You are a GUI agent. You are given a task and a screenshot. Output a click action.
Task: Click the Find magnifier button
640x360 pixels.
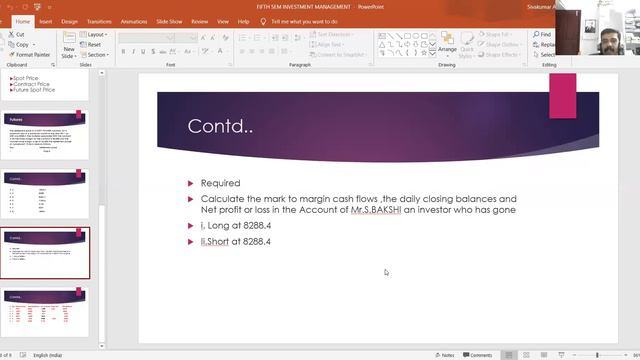tap(542, 34)
